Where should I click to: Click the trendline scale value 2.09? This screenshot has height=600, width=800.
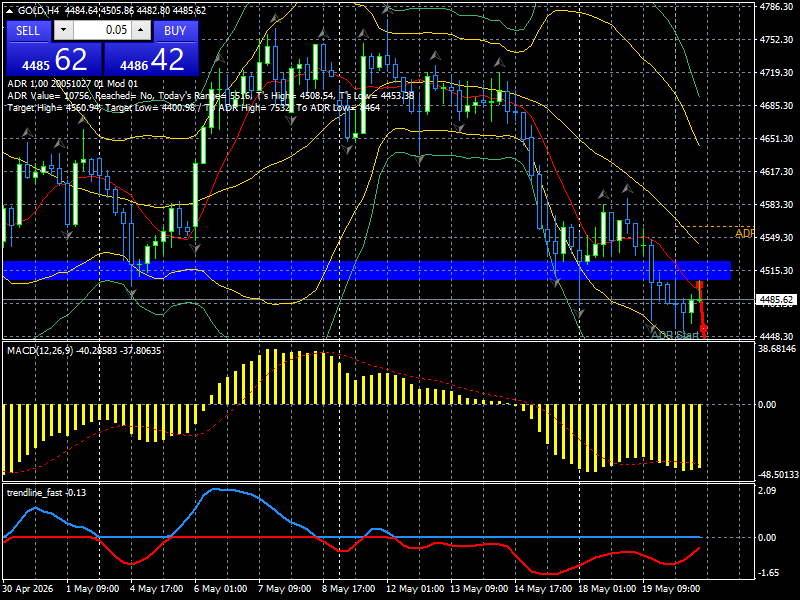767,491
